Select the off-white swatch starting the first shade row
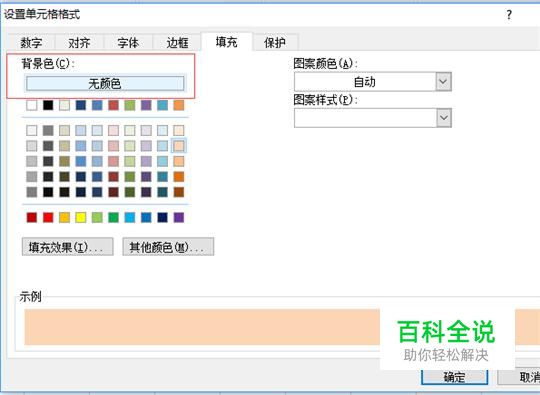The height and width of the screenshot is (395, 540). pyautogui.click(x=32, y=130)
